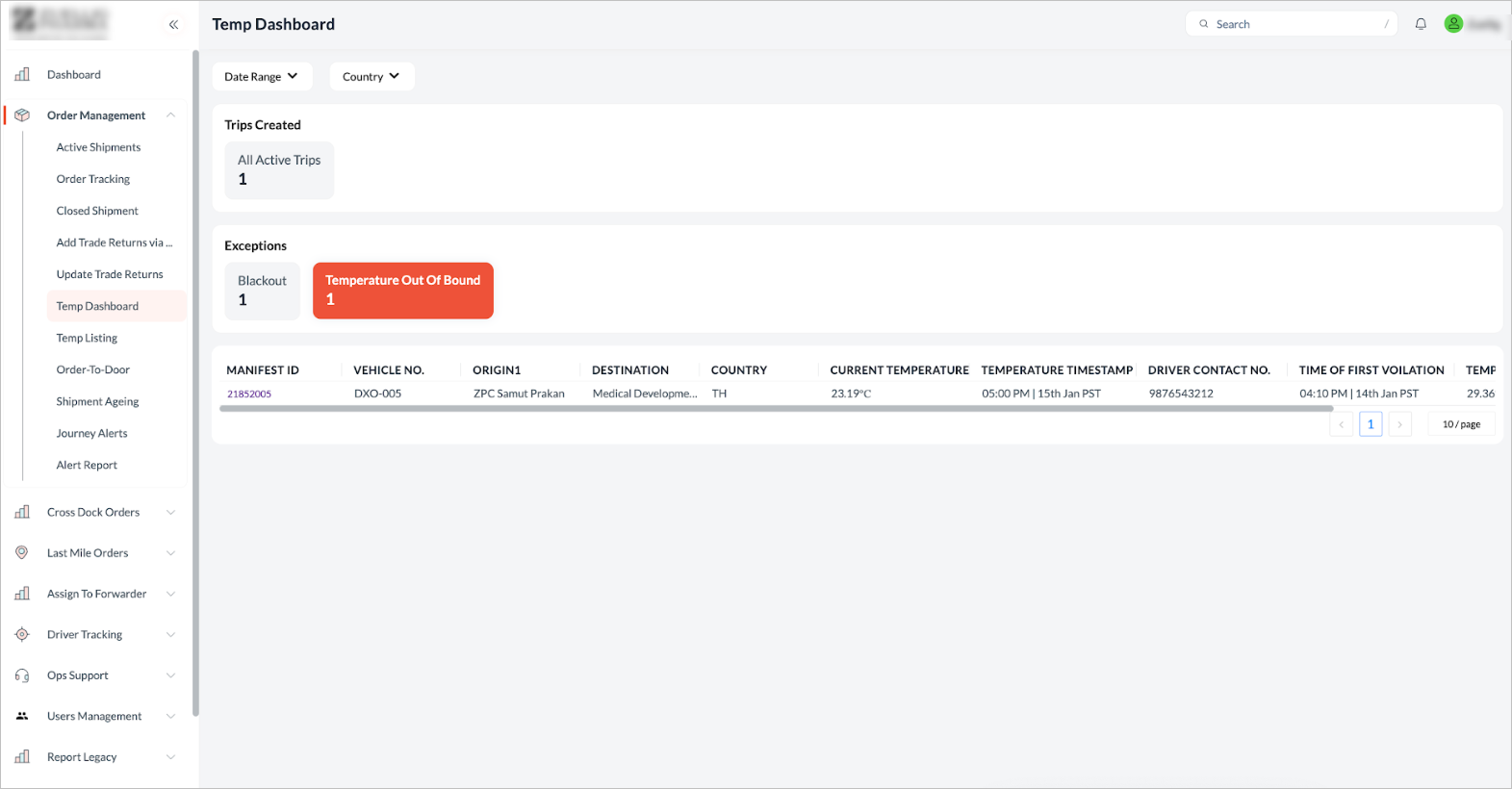Open Dashboard in the sidebar

[x=74, y=75]
